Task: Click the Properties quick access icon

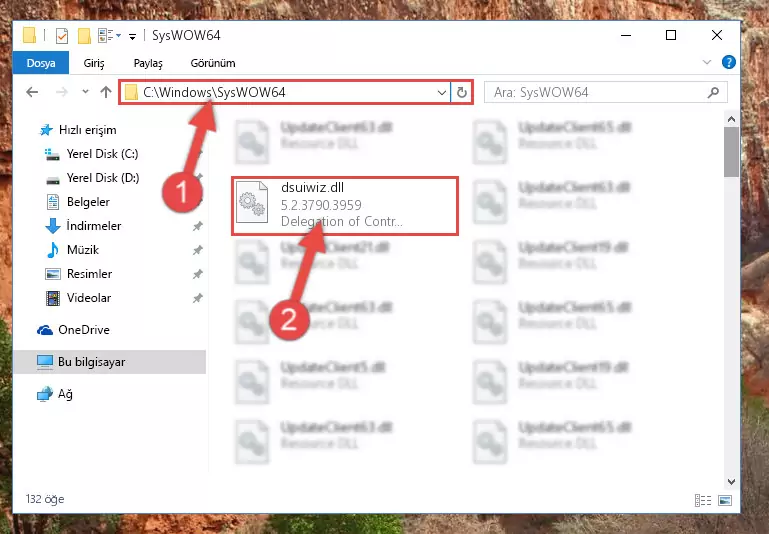Action: (62, 36)
